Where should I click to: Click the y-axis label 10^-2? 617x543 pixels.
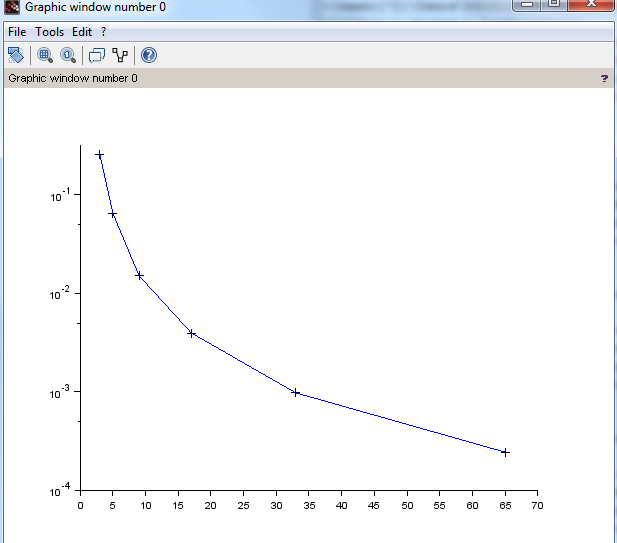click(60, 294)
